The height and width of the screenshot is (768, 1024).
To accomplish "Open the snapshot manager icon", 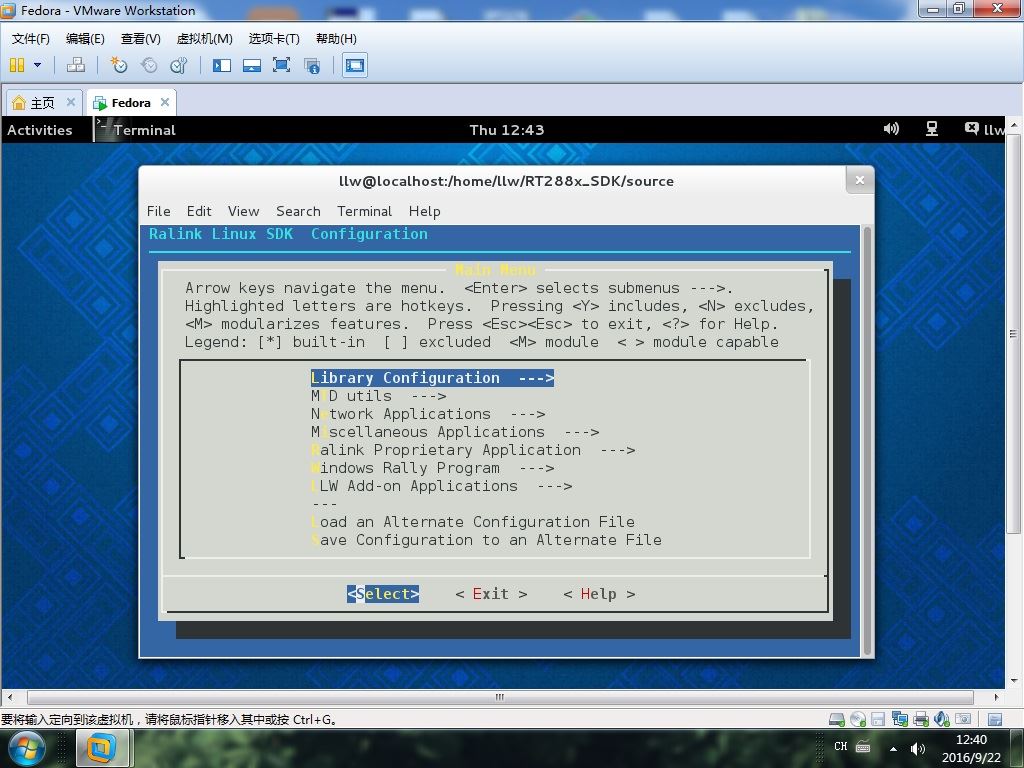I will click(x=178, y=65).
